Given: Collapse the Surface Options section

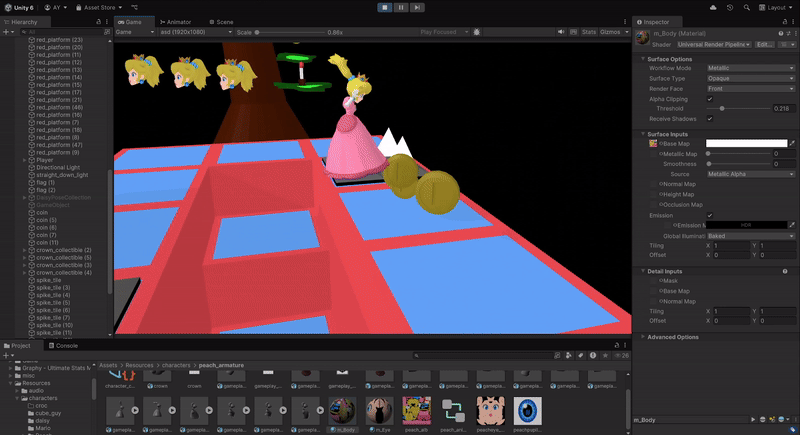Looking at the screenshot, I should [x=643, y=59].
